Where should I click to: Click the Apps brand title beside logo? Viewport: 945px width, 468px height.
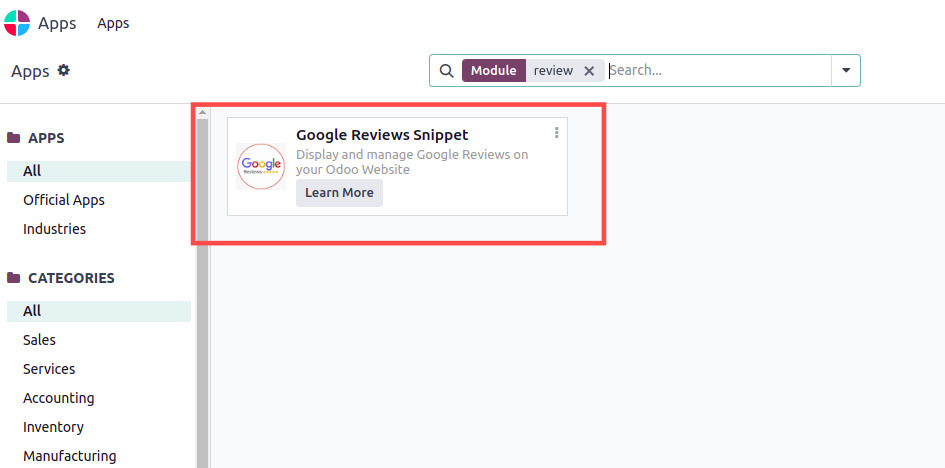pyautogui.click(x=57, y=23)
